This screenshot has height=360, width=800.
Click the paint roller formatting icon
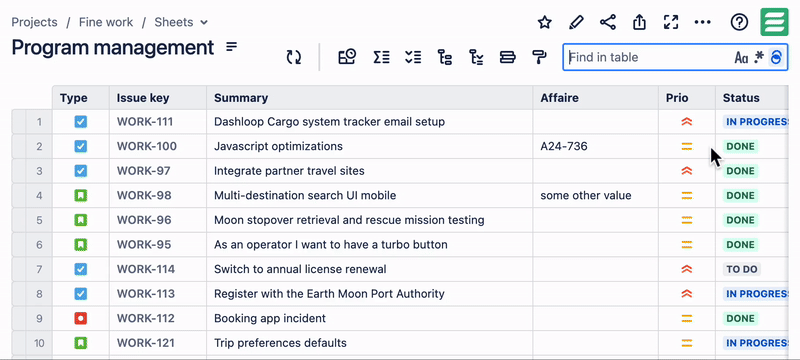tap(539, 57)
